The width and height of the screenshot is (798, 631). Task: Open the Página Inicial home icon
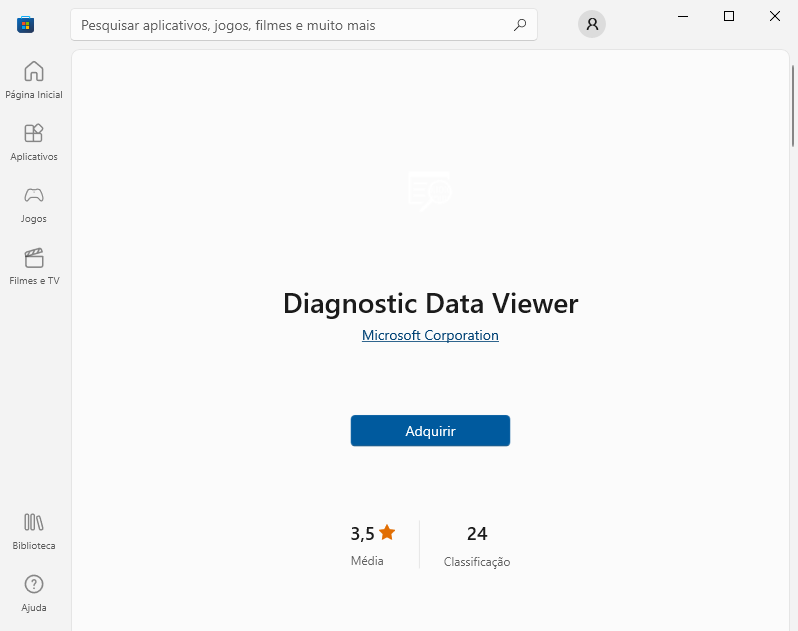[x=34, y=71]
